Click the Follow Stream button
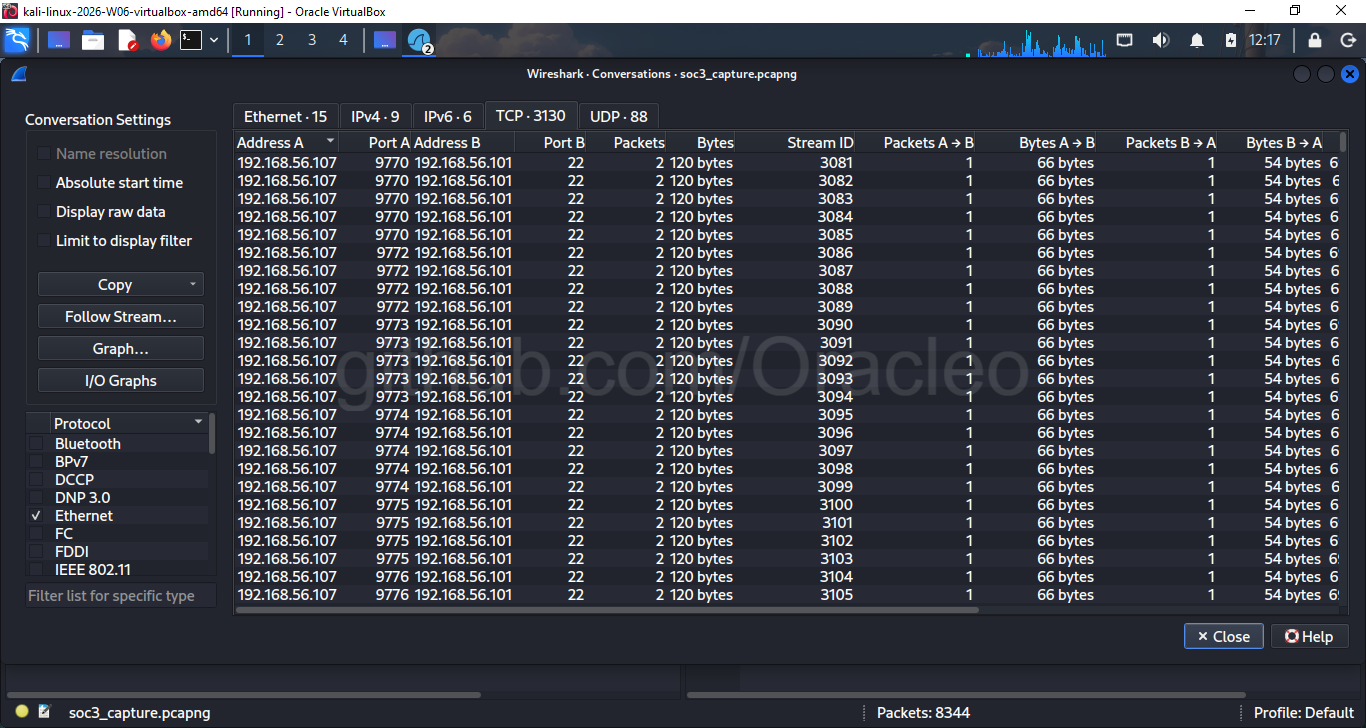Image resolution: width=1366 pixels, height=728 pixels. click(x=120, y=316)
